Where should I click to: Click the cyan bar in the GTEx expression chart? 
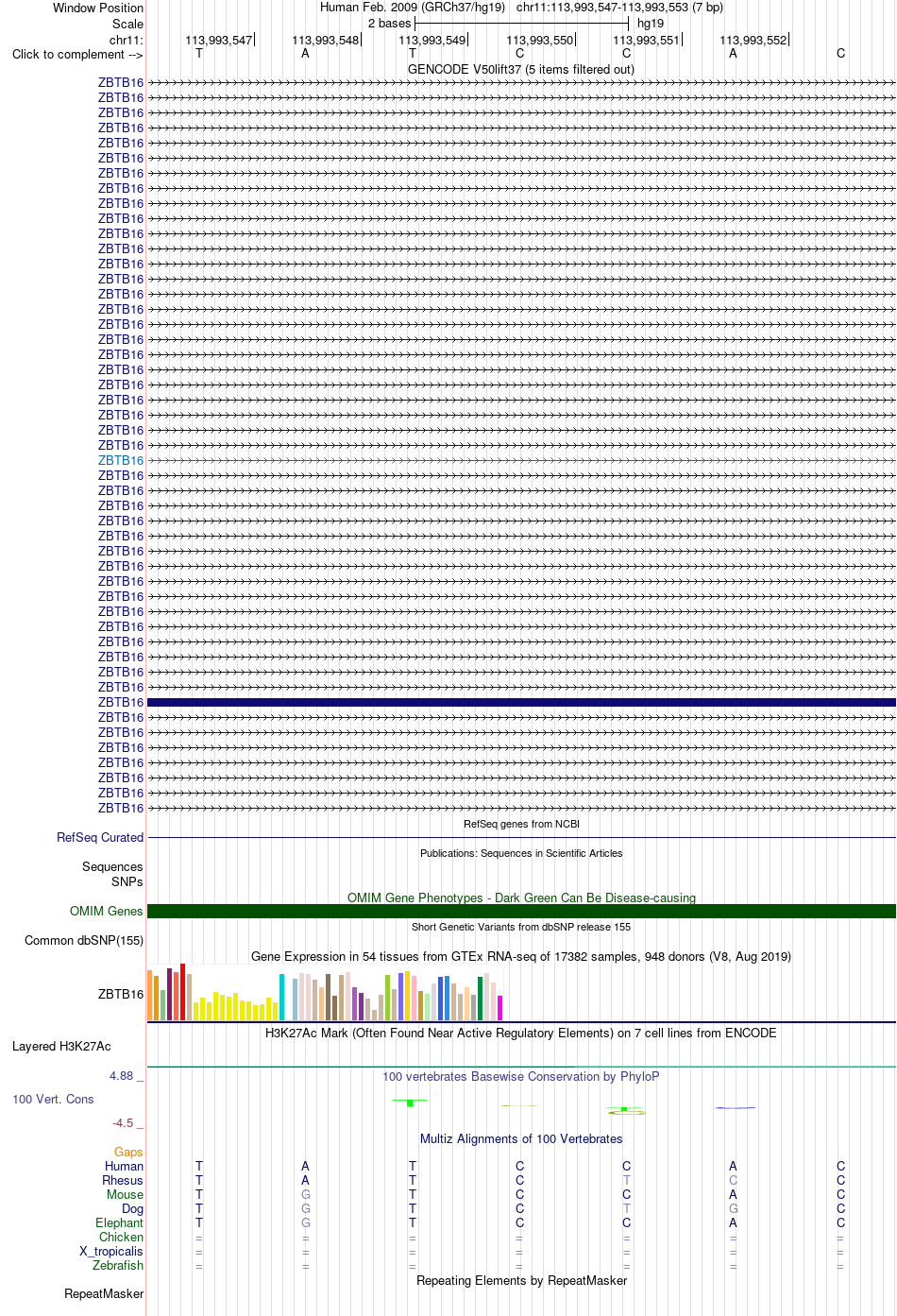click(x=281, y=998)
